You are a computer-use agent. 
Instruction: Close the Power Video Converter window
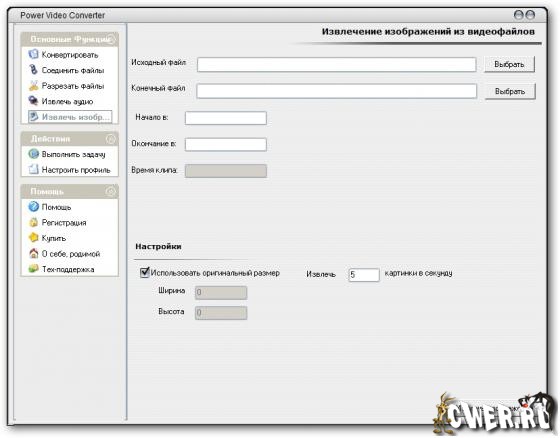pyautogui.click(x=531, y=15)
